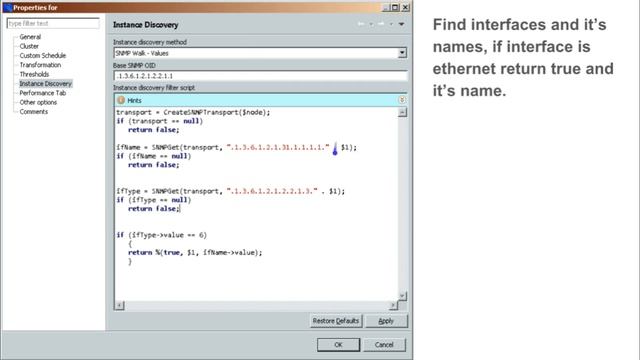Image resolution: width=640 pixels, height=360 pixels.
Task: Click the back navigation arrow icon
Action: point(361,24)
